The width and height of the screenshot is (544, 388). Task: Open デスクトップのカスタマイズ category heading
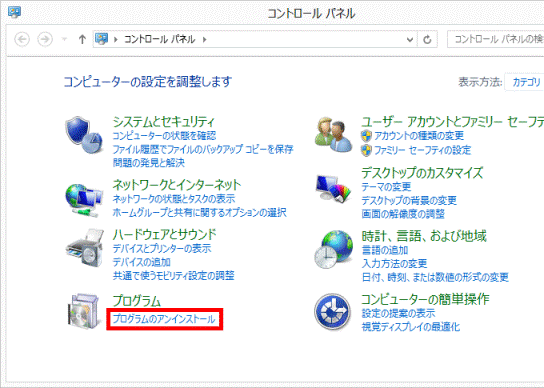(x=422, y=172)
